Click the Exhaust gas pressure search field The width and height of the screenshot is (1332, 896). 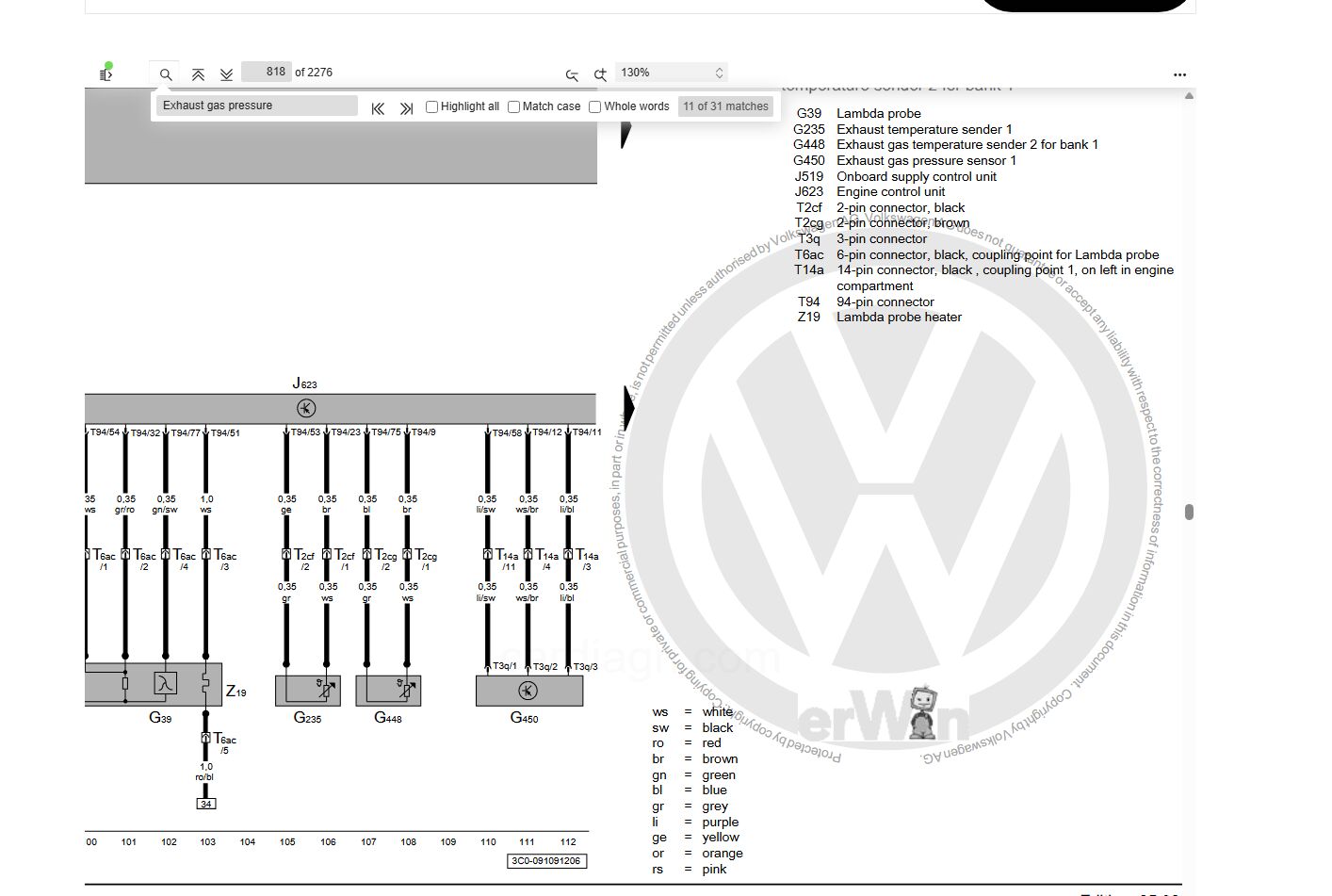pos(256,106)
